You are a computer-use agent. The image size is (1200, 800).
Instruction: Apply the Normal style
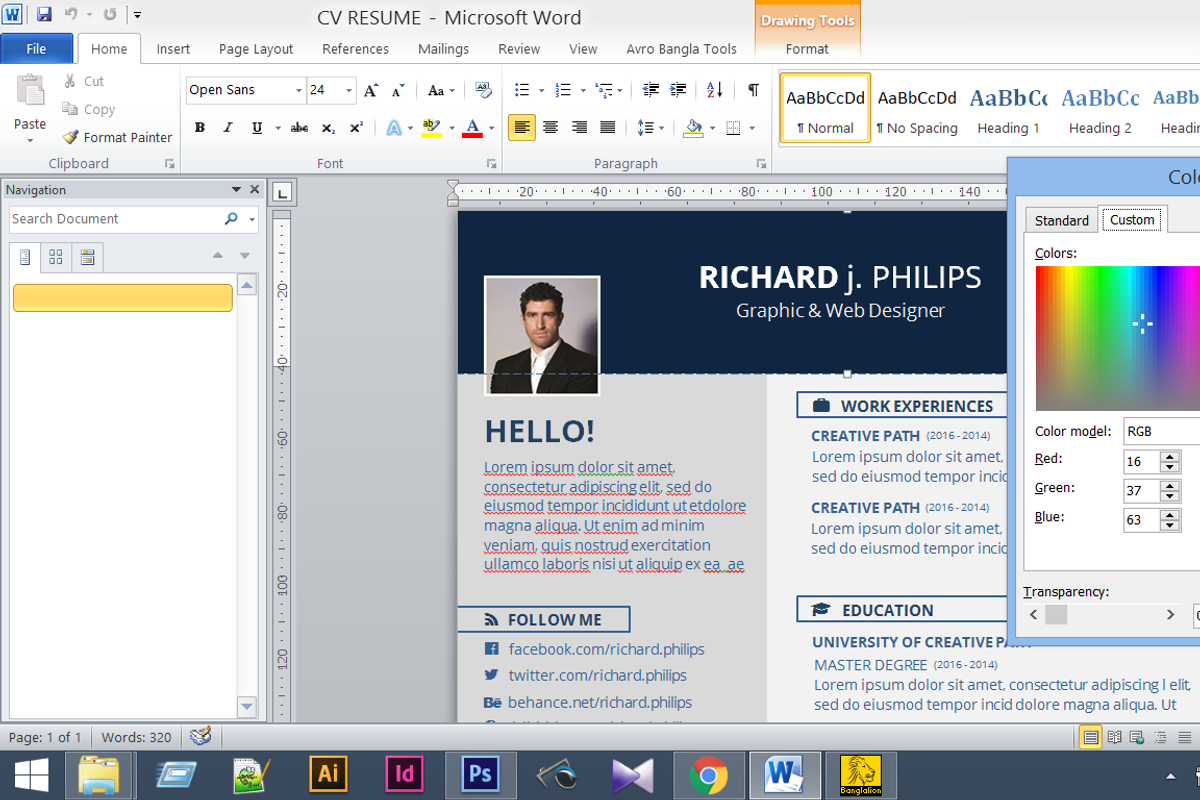[825, 108]
